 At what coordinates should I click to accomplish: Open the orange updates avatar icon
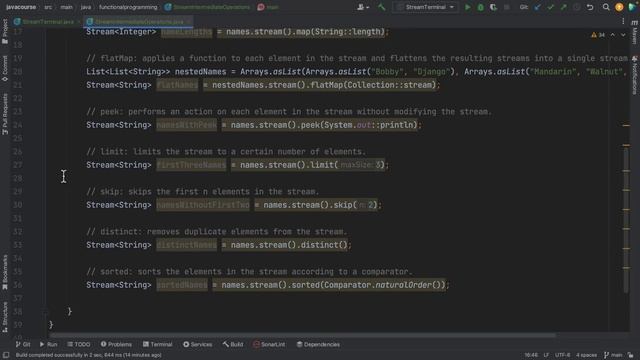click(x=619, y=7)
